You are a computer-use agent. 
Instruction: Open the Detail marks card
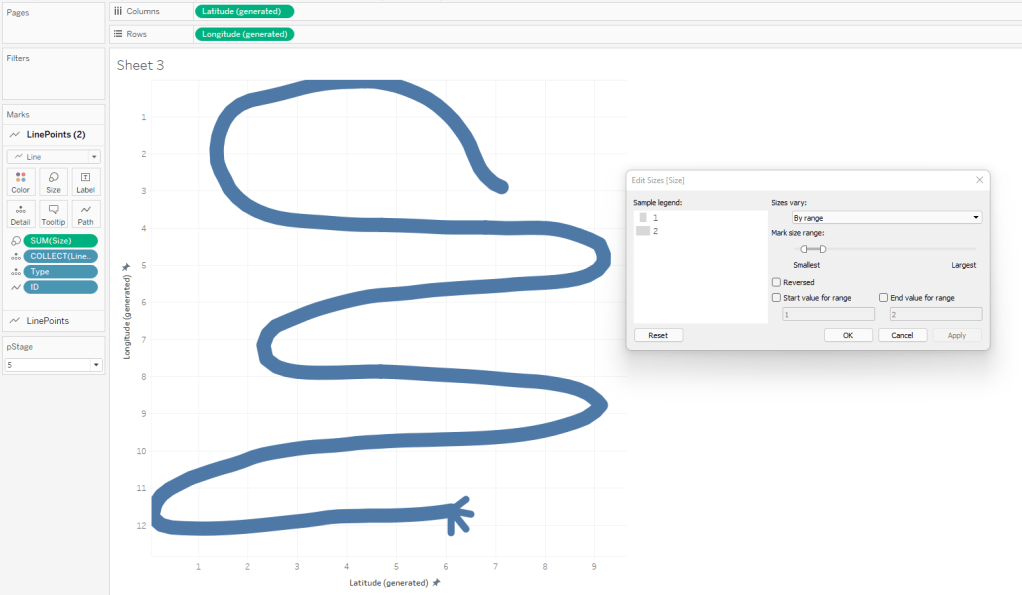coord(20,214)
